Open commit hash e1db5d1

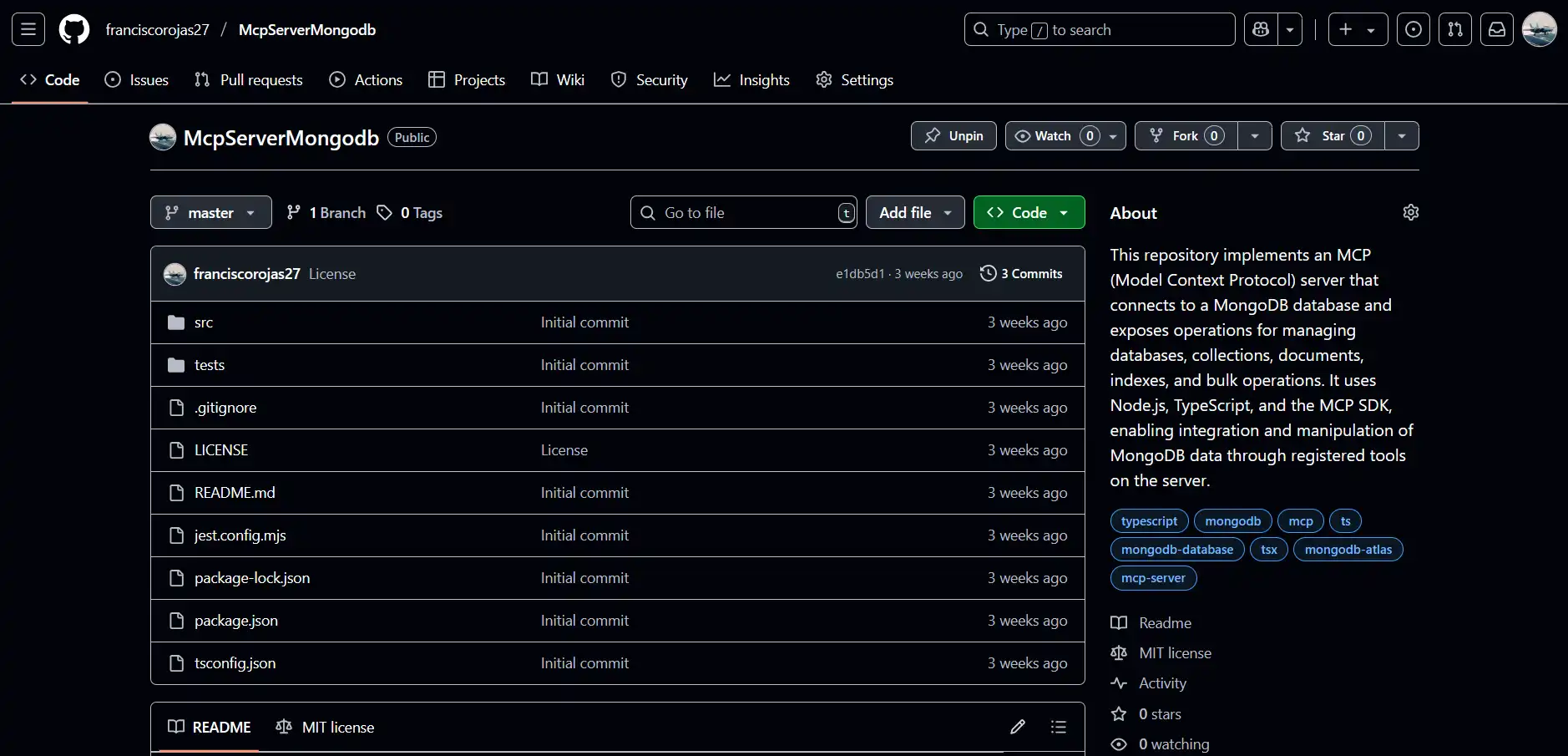860,274
